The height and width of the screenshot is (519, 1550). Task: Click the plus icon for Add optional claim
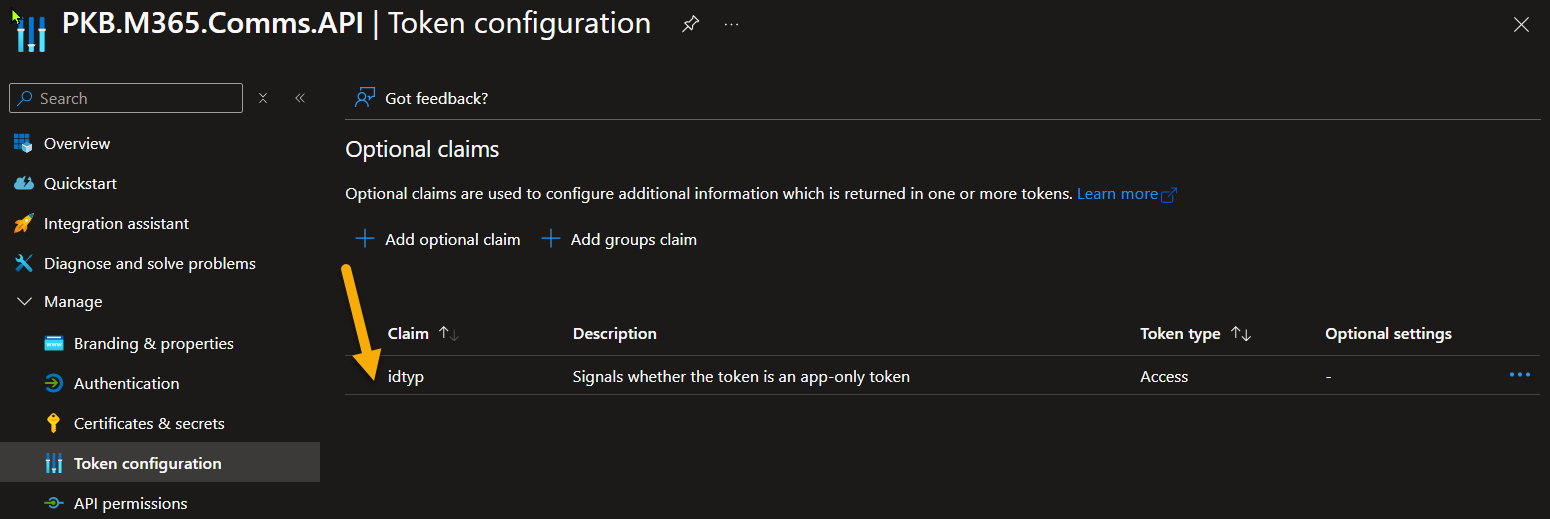[365, 239]
